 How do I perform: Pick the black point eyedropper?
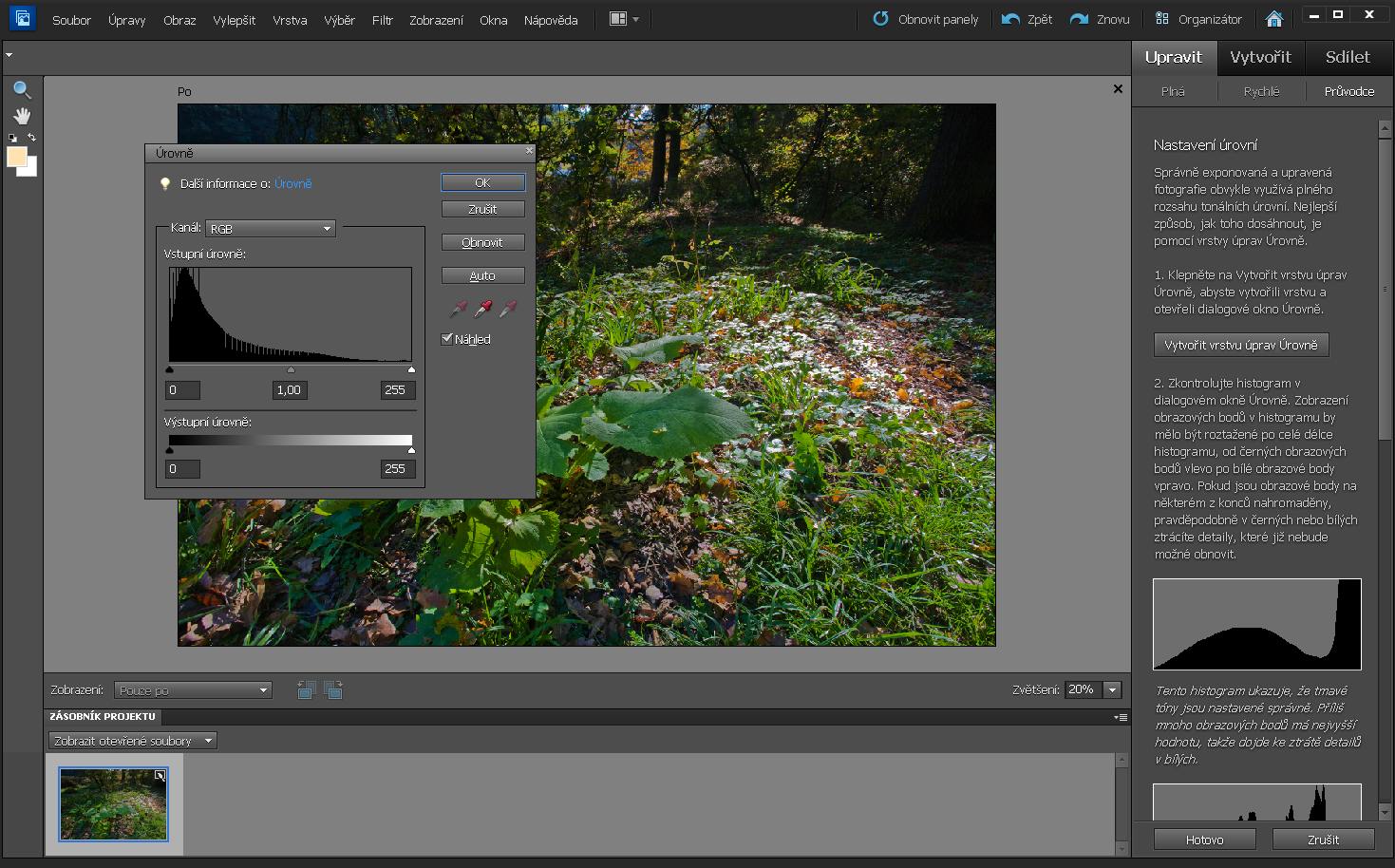tap(459, 309)
